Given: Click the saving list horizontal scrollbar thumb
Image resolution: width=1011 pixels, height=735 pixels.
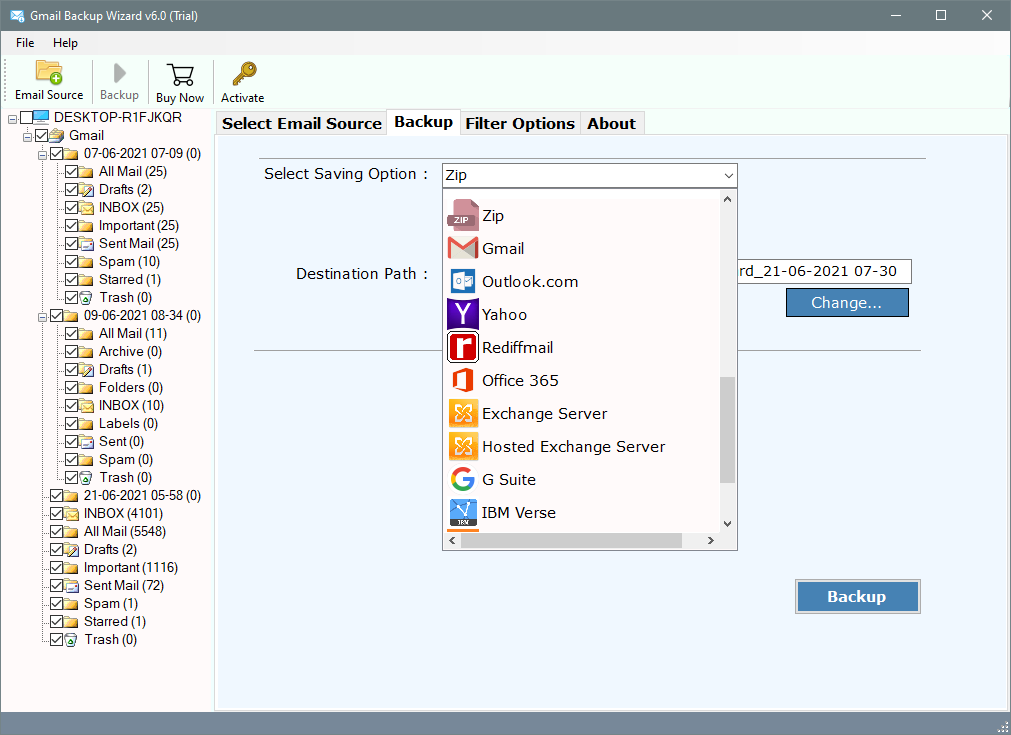Looking at the screenshot, I should point(571,540).
